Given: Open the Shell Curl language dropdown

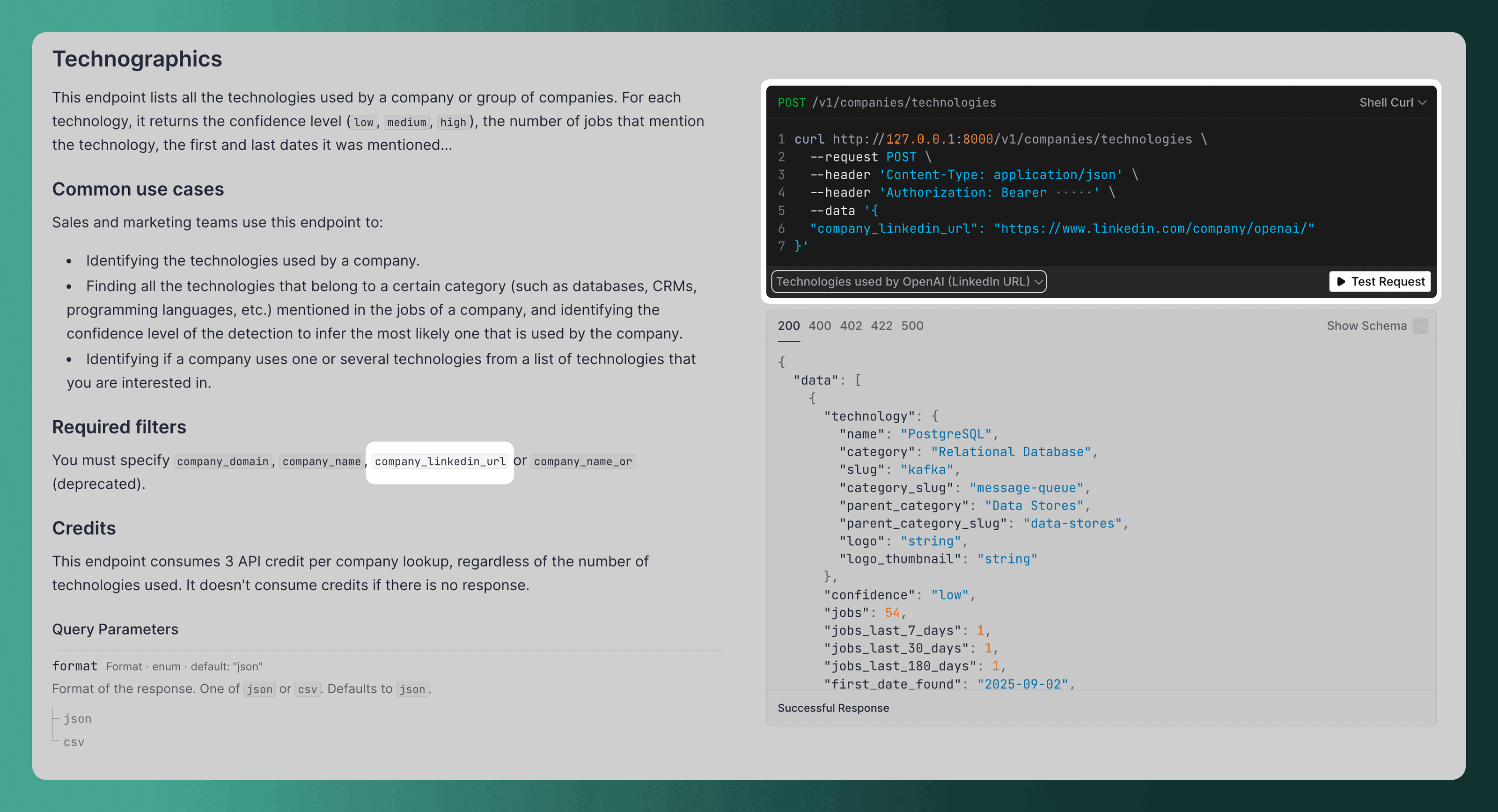Looking at the screenshot, I should (1392, 102).
